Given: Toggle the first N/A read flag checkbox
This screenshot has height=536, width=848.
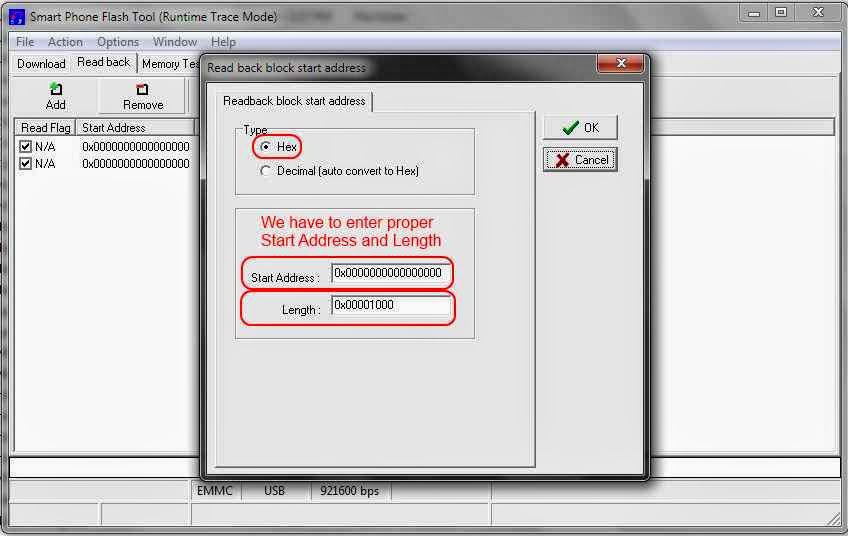Looking at the screenshot, I should [x=25, y=147].
